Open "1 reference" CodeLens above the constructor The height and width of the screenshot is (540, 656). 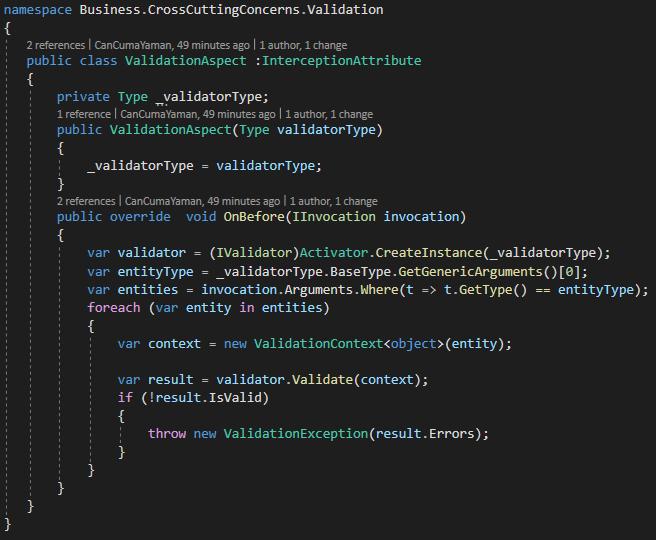[83, 115]
